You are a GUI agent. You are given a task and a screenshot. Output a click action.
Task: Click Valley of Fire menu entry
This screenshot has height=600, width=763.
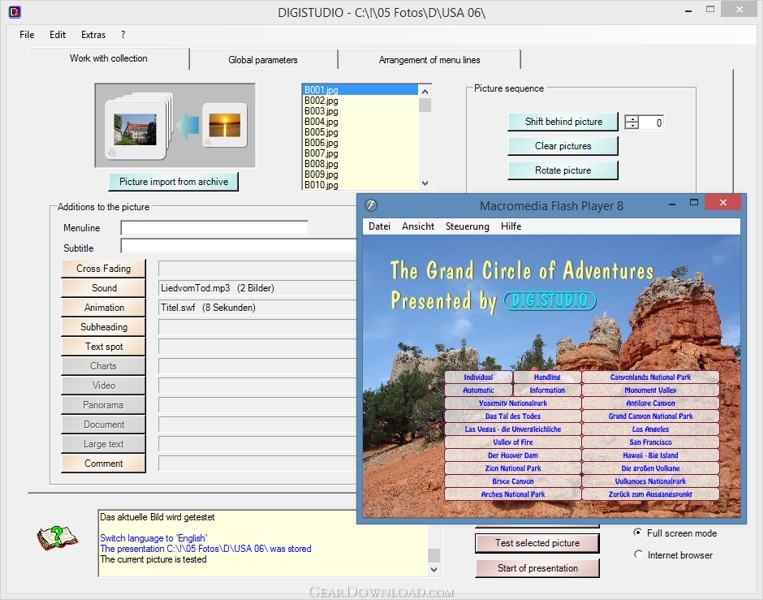tap(513, 442)
